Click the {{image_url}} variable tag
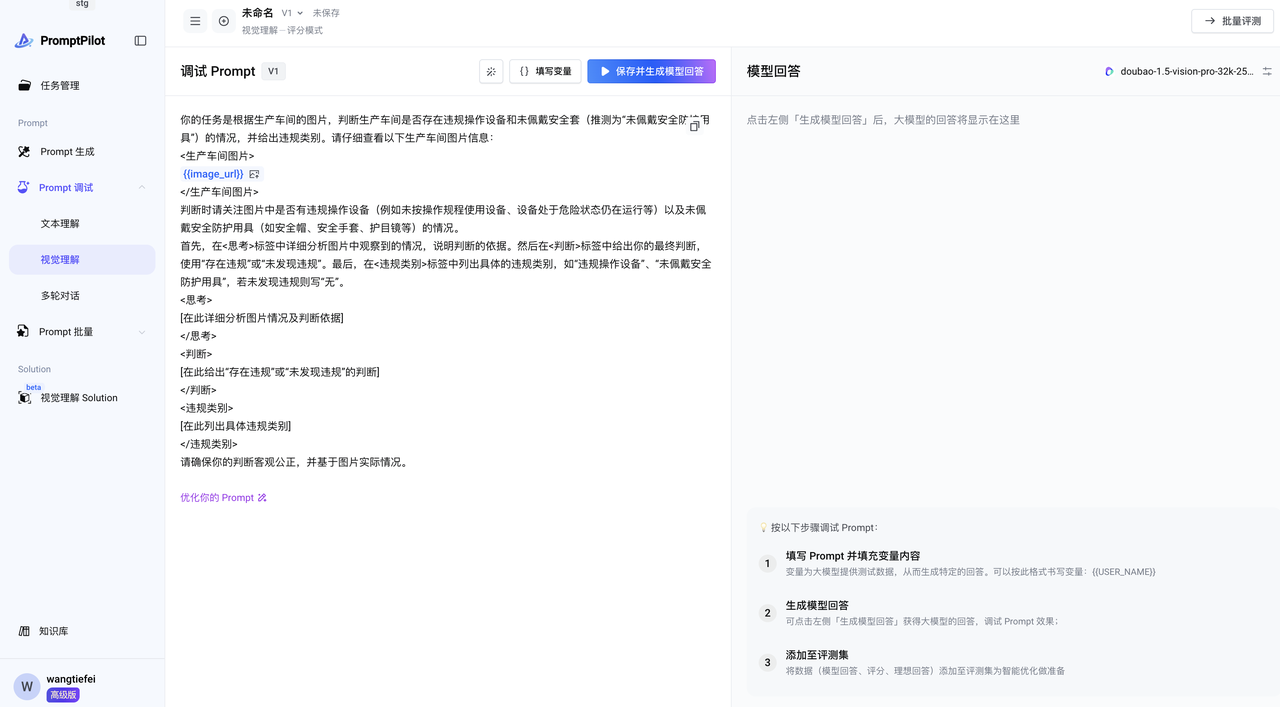The height and width of the screenshot is (707, 1280). pos(213,174)
